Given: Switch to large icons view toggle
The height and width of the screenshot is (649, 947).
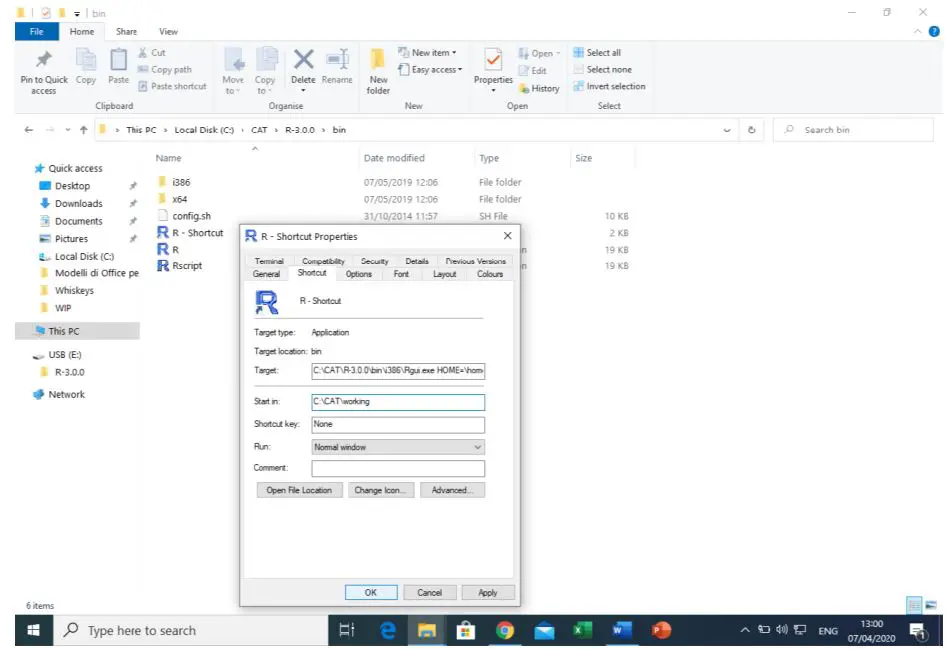Looking at the screenshot, I should point(931,605).
